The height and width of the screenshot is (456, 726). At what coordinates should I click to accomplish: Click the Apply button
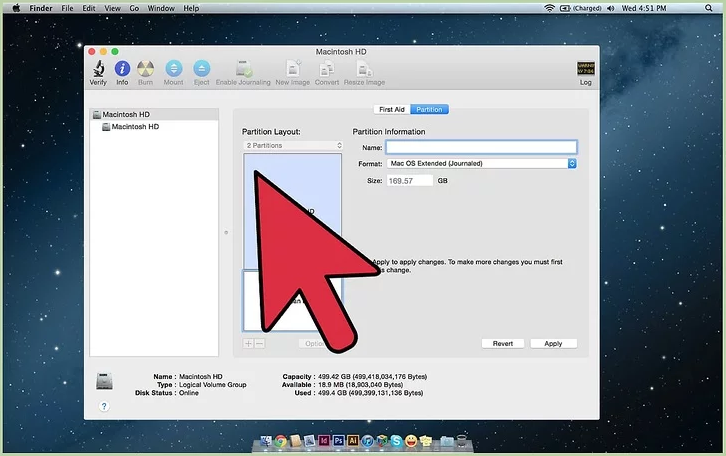(553, 344)
